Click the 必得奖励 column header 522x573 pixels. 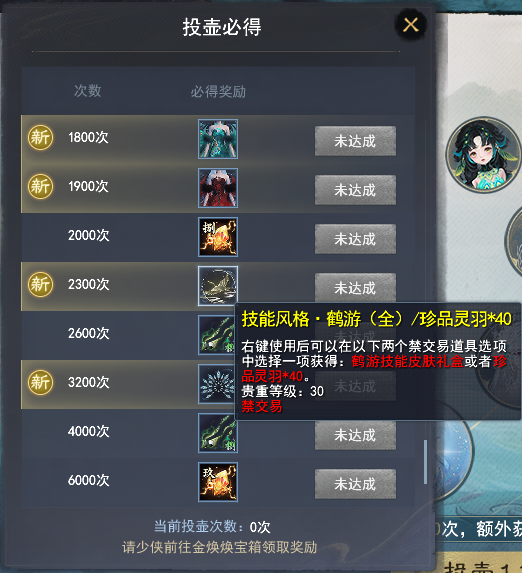click(218, 91)
